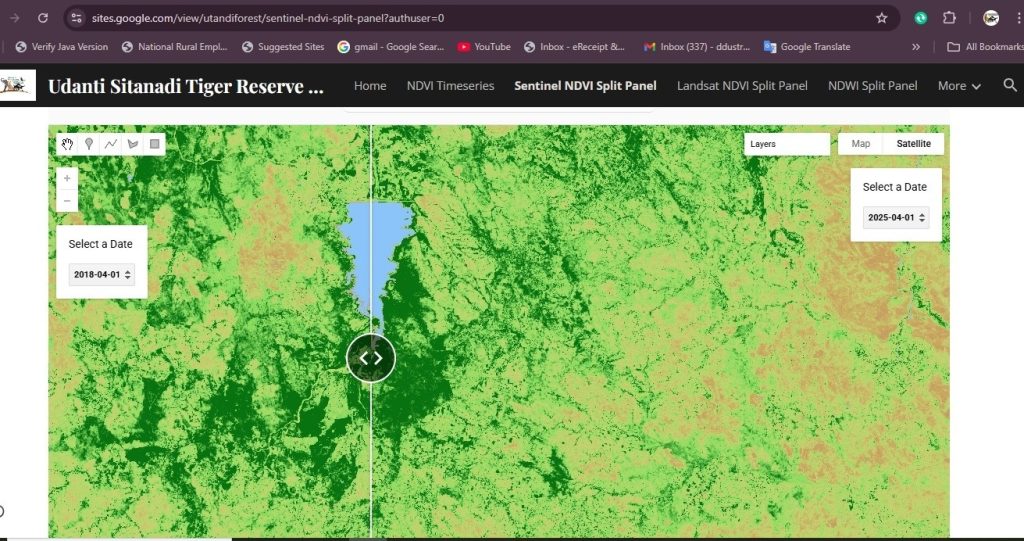Open the Chrome extensions puzzle icon
The height and width of the screenshot is (541, 1024).
pyautogui.click(x=950, y=18)
